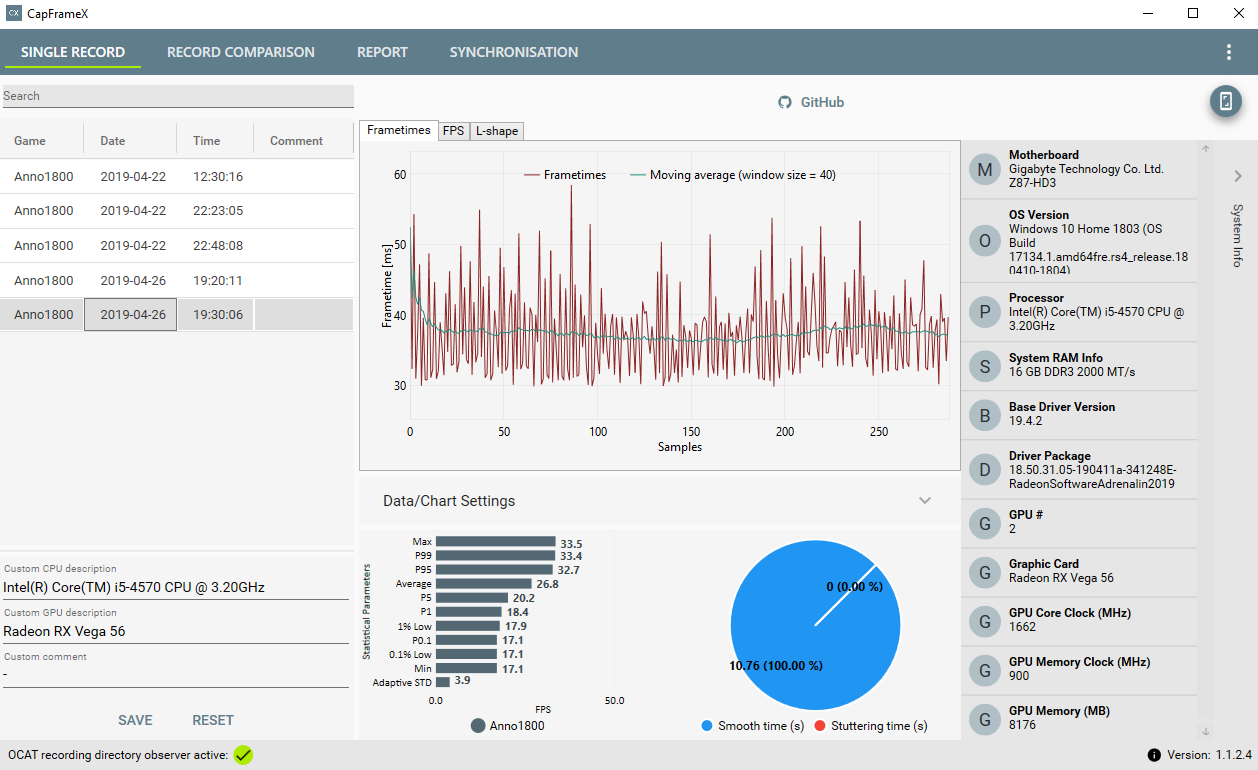Click the GitHub octocat icon
The width and height of the screenshot is (1258, 770).
tap(785, 102)
